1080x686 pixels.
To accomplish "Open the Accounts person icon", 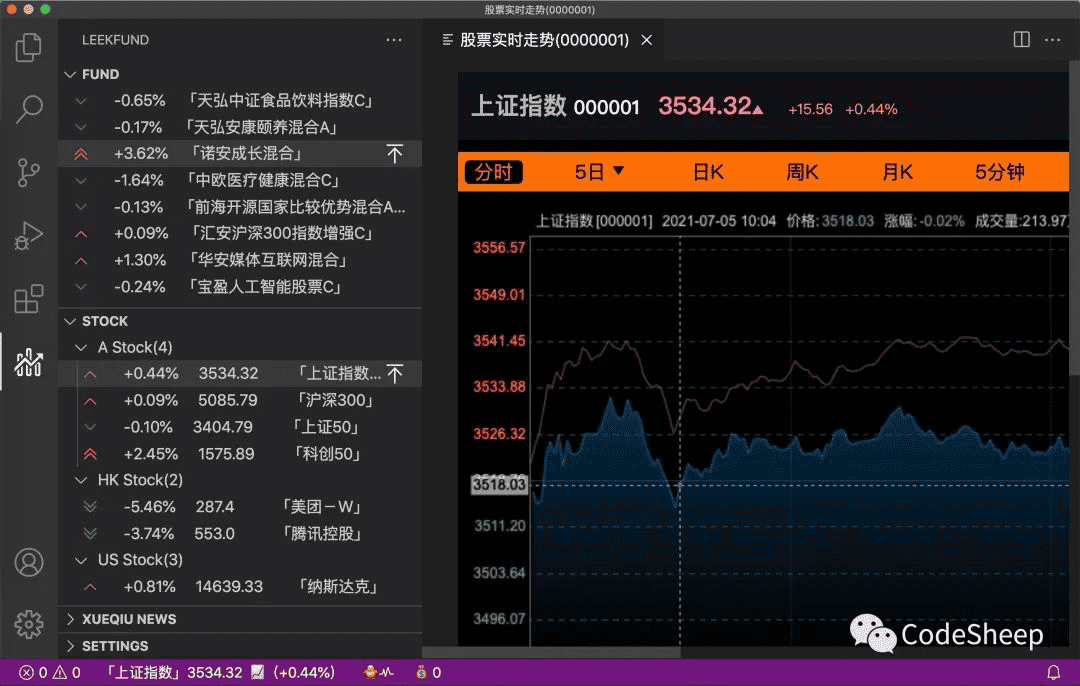I will pos(28,562).
